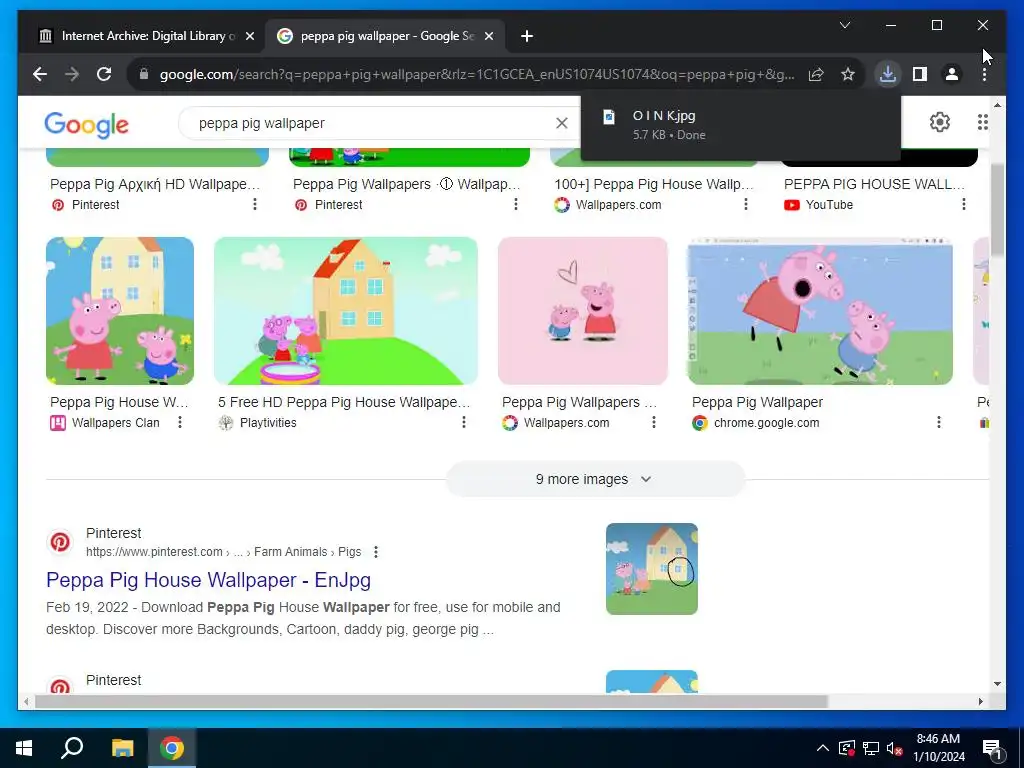Open more options for chrome.google.com result
1024x768 pixels.
point(938,423)
